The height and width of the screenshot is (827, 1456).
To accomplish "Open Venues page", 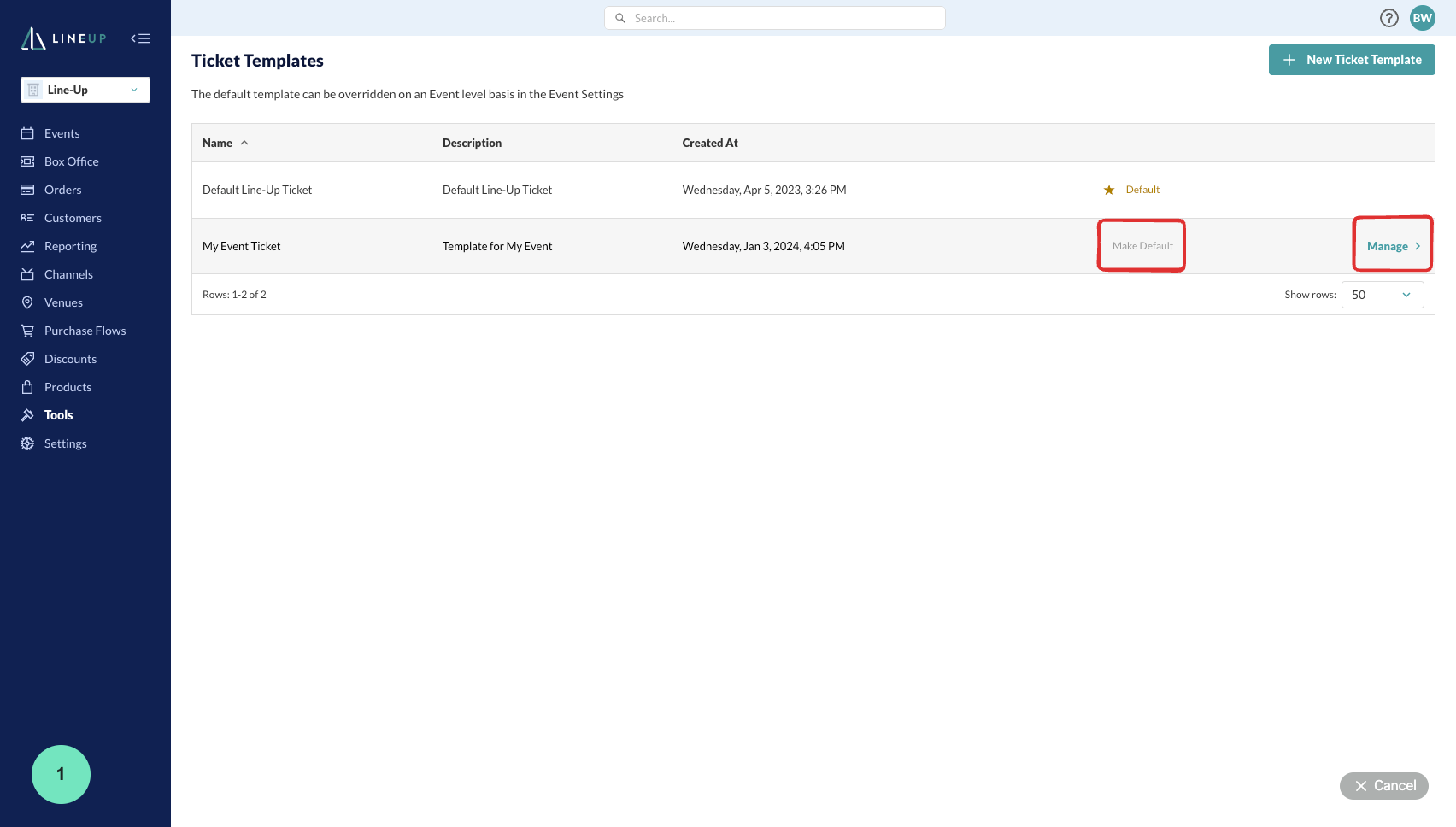I will (x=63, y=302).
